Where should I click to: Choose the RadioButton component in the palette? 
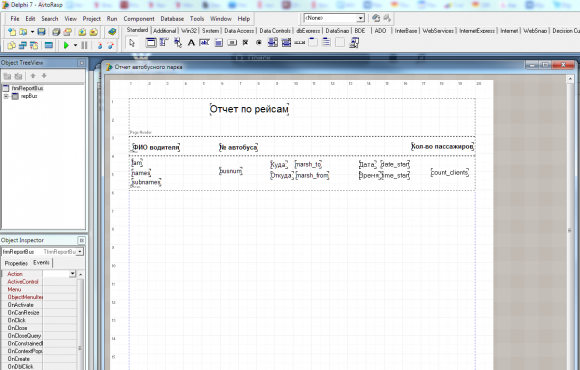click(259, 43)
